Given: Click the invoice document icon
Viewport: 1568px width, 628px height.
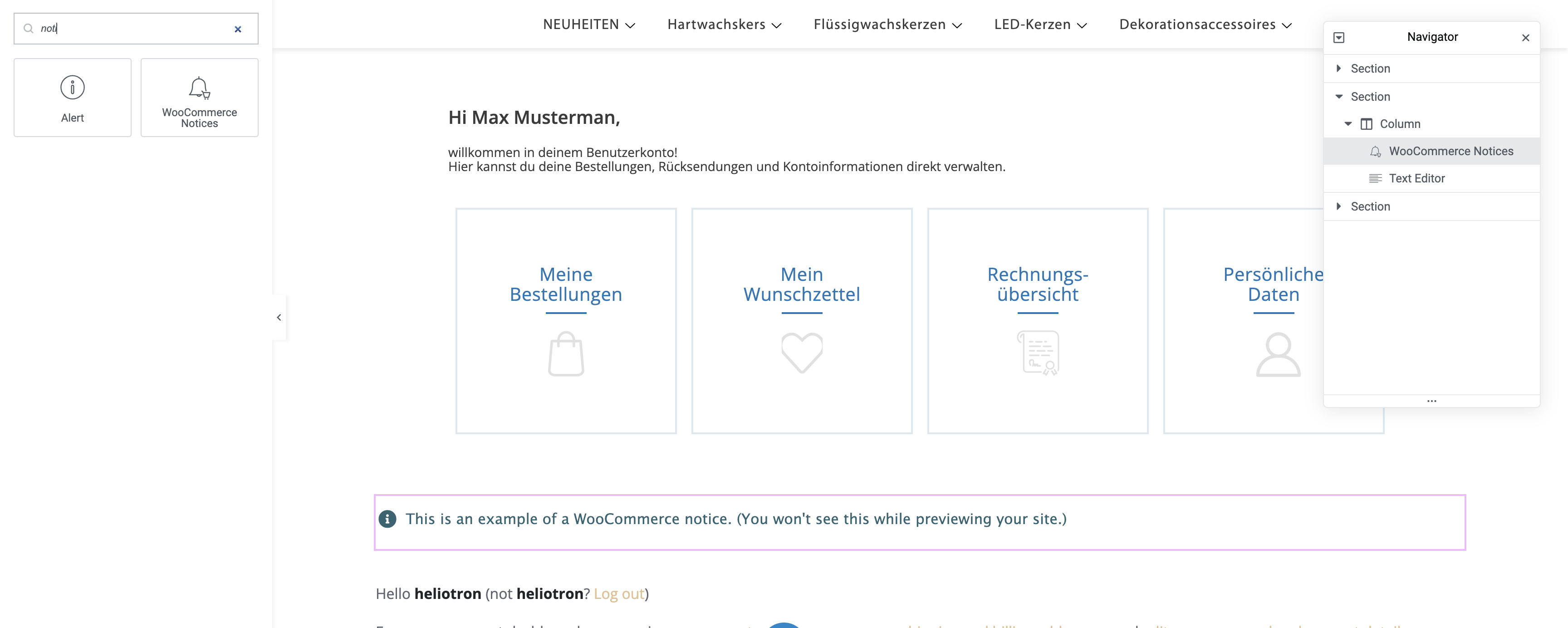Looking at the screenshot, I should (x=1038, y=352).
